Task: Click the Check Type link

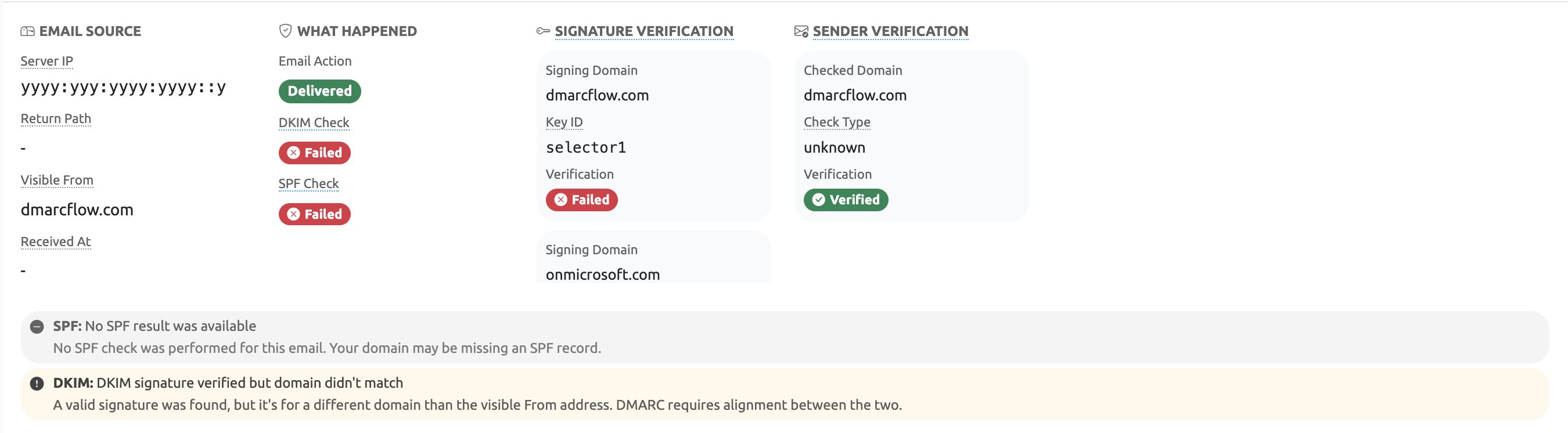Action: (x=836, y=122)
